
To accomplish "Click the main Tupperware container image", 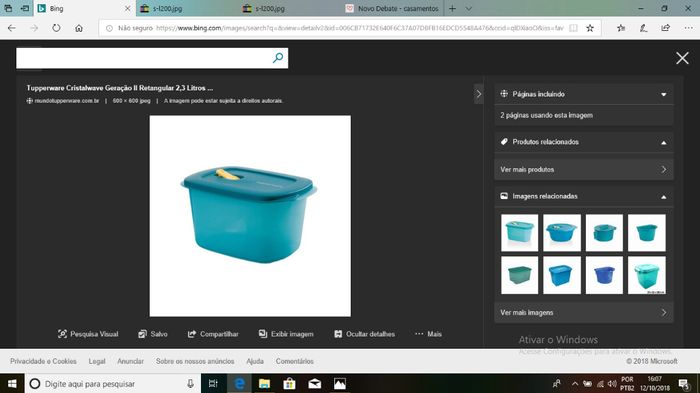I will tap(250, 216).
